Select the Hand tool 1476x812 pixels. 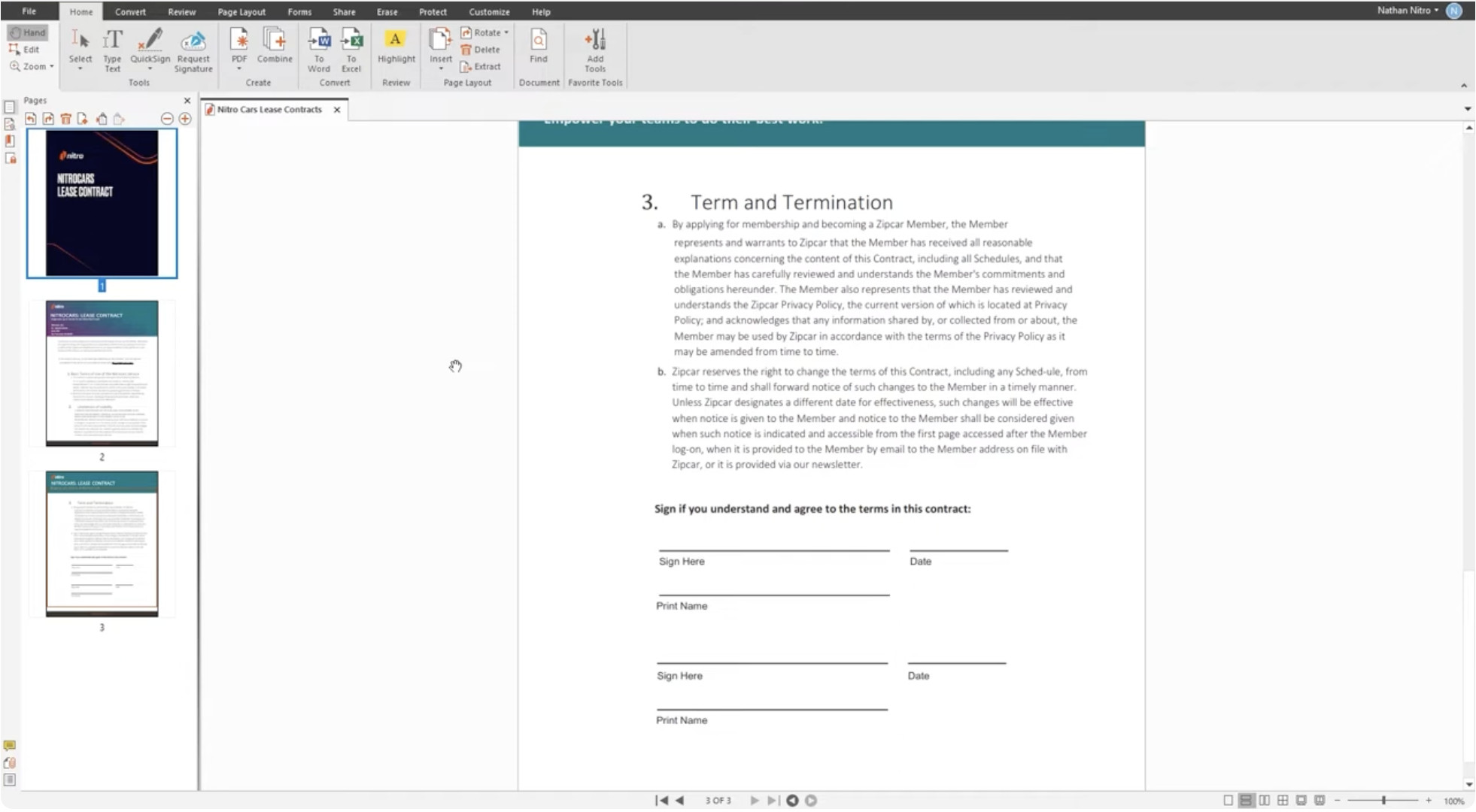[x=28, y=32]
